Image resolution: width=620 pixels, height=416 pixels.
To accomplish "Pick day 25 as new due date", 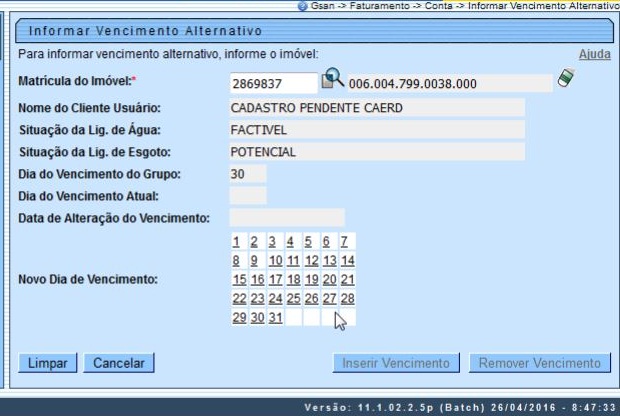I will point(293,299).
